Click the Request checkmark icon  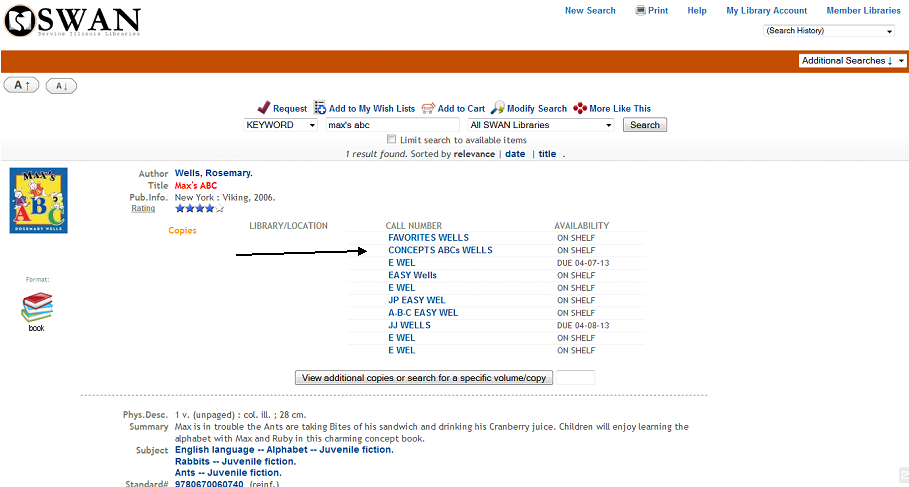coord(264,108)
